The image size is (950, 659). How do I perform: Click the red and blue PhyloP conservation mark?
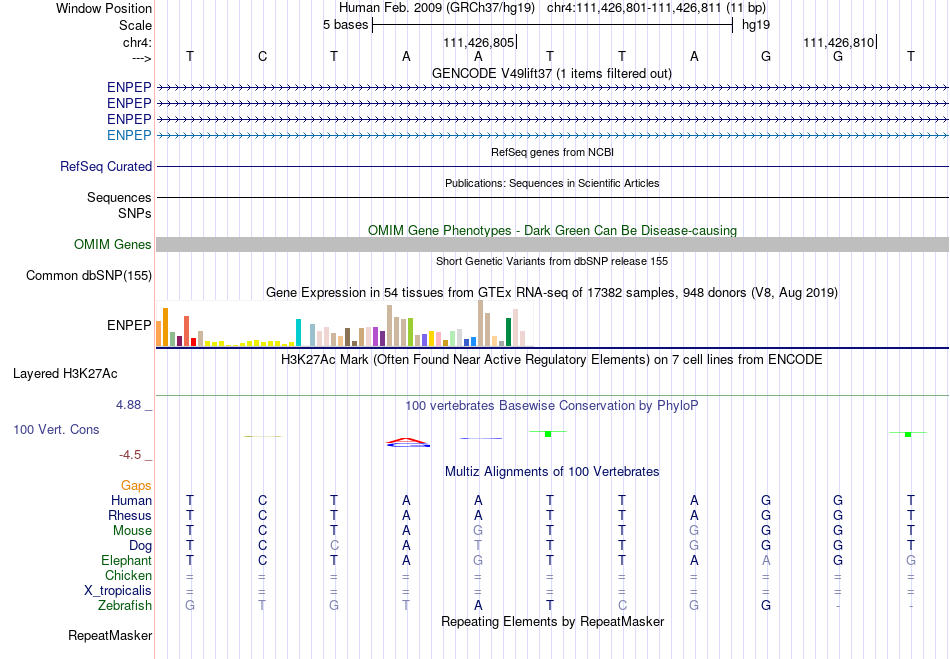(408, 443)
